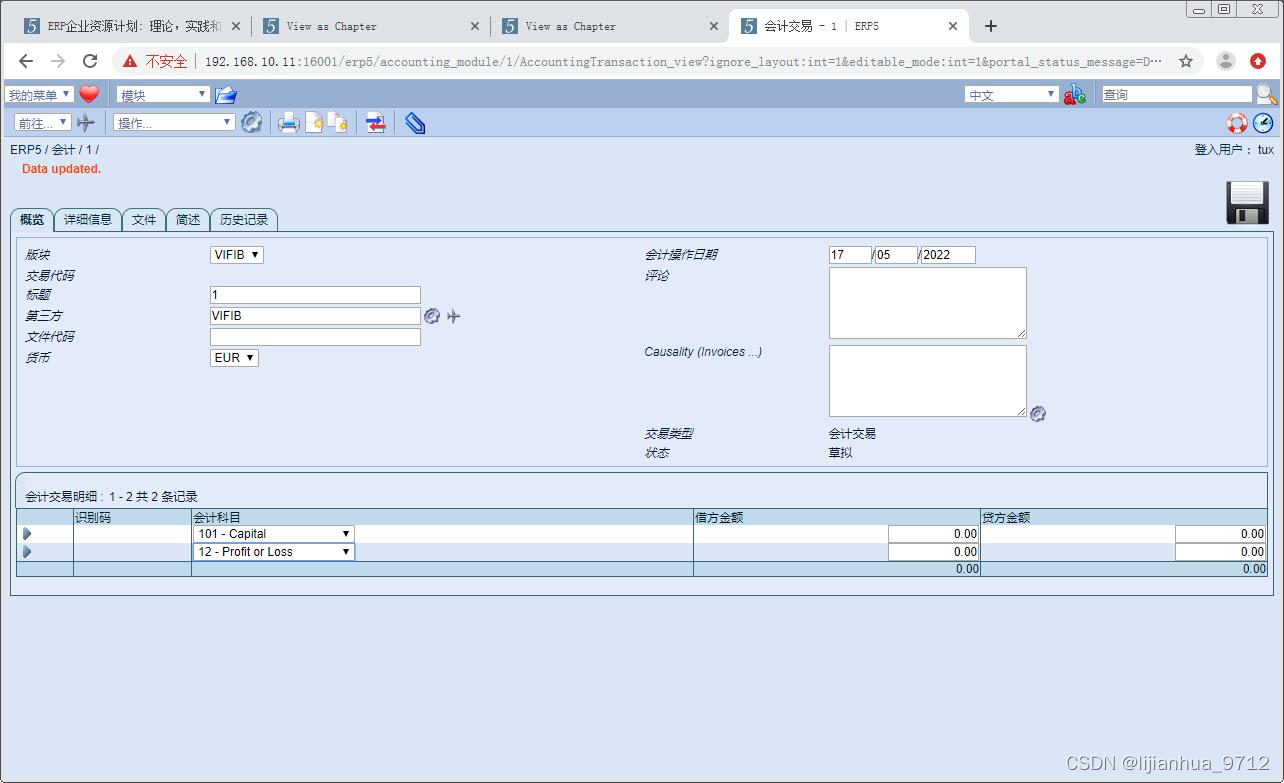Viewport: 1284px width, 783px height.
Task: Open the 12 - Profit or Loss dropdown
Action: (272, 551)
